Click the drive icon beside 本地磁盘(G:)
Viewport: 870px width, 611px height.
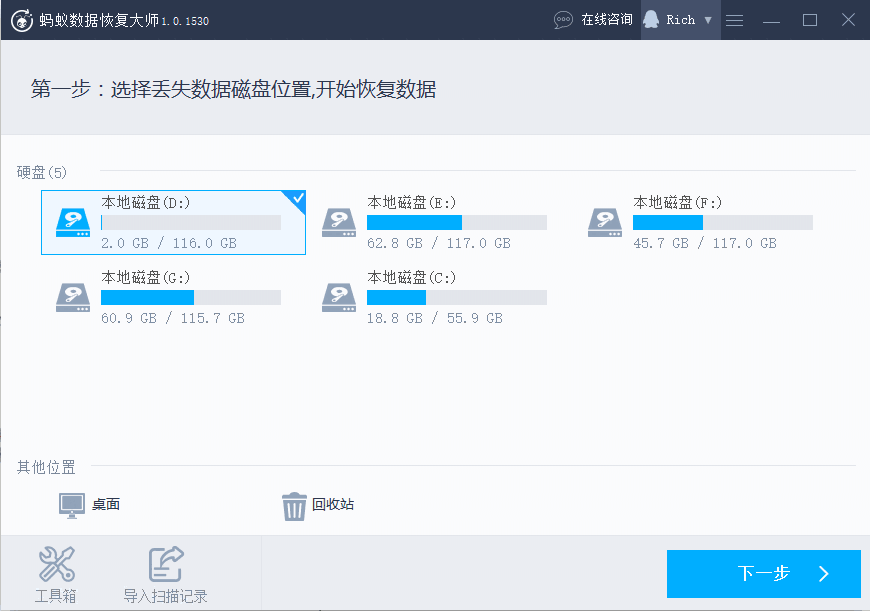pos(72,297)
